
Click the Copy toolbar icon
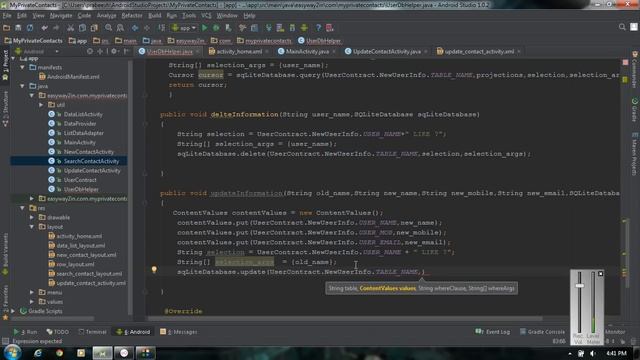[x=82, y=28]
